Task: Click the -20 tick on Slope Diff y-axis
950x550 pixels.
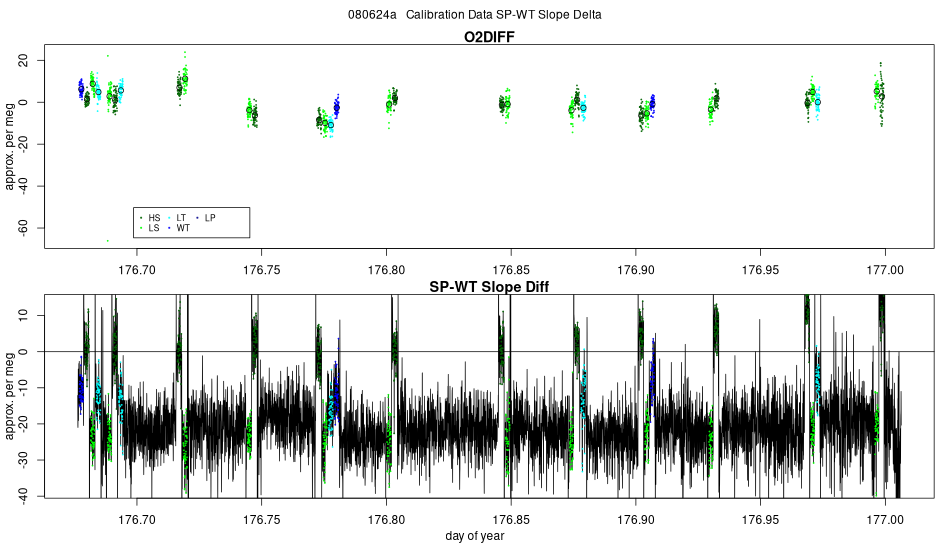Action: pos(23,424)
